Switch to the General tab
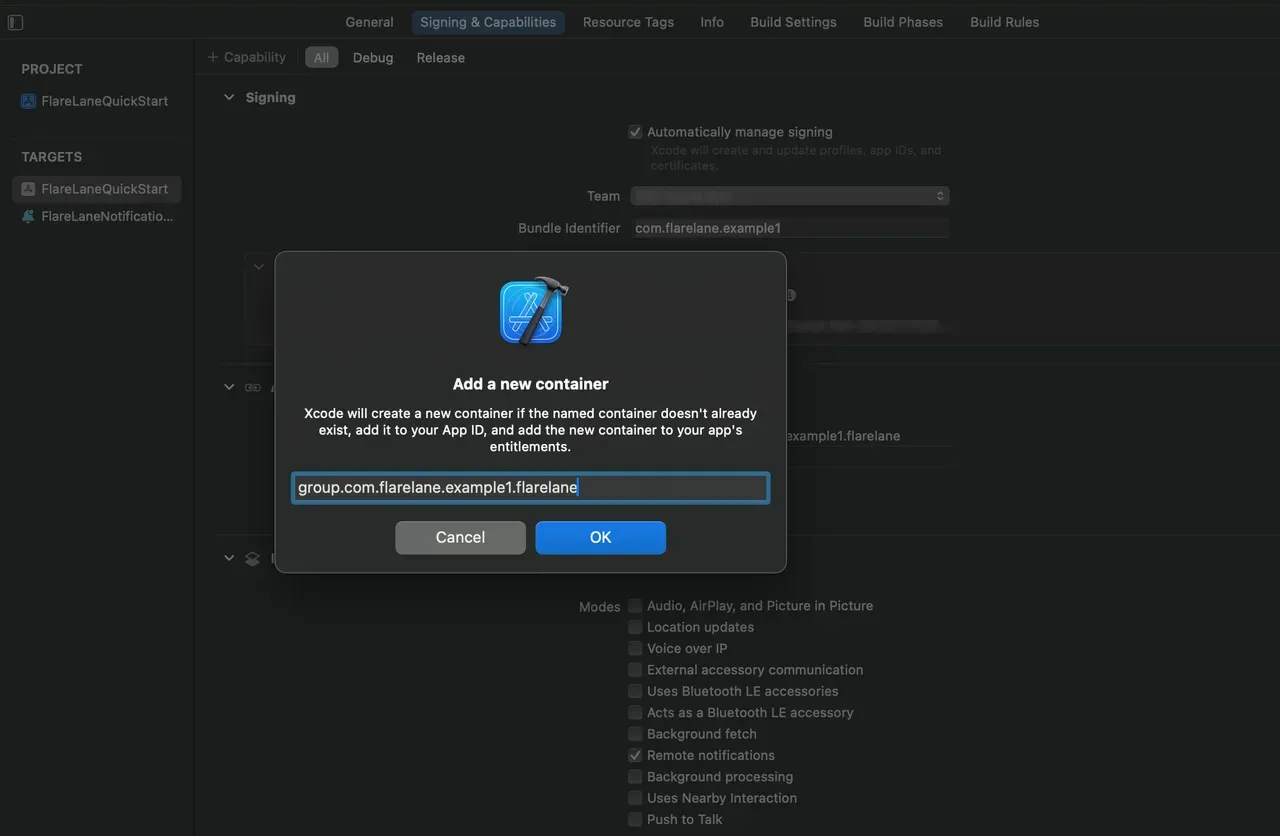1280x836 pixels. [x=370, y=22]
